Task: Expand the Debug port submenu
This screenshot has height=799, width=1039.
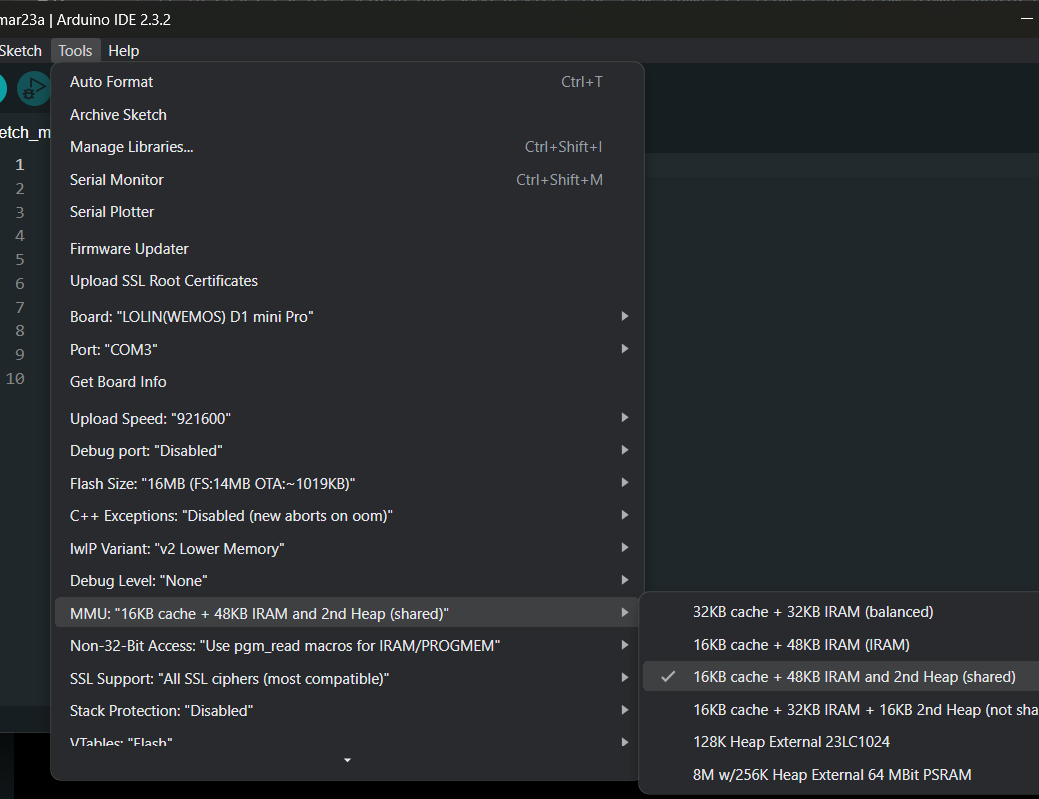Action: (347, 451)
